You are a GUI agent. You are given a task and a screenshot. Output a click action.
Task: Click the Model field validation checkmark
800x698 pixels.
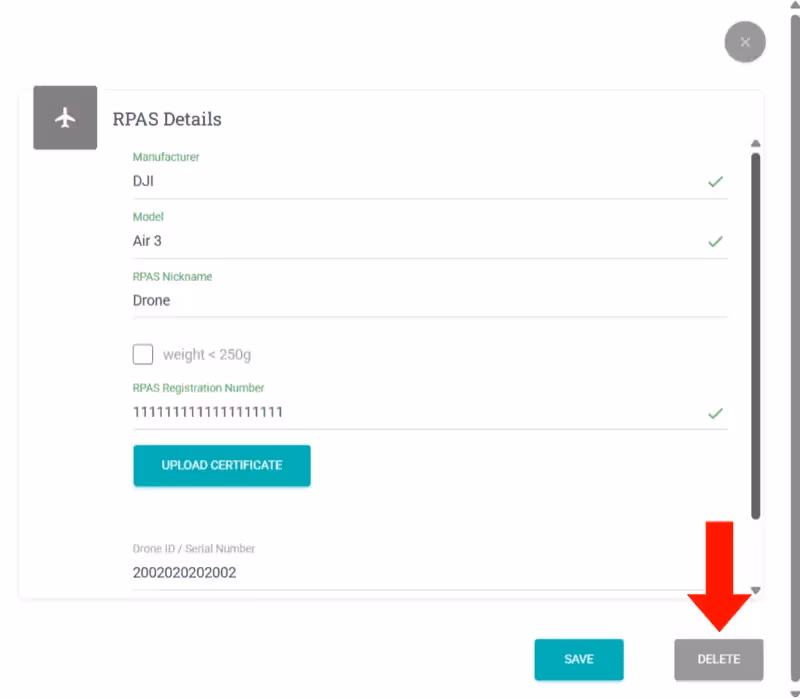click(x=715, y=241)
